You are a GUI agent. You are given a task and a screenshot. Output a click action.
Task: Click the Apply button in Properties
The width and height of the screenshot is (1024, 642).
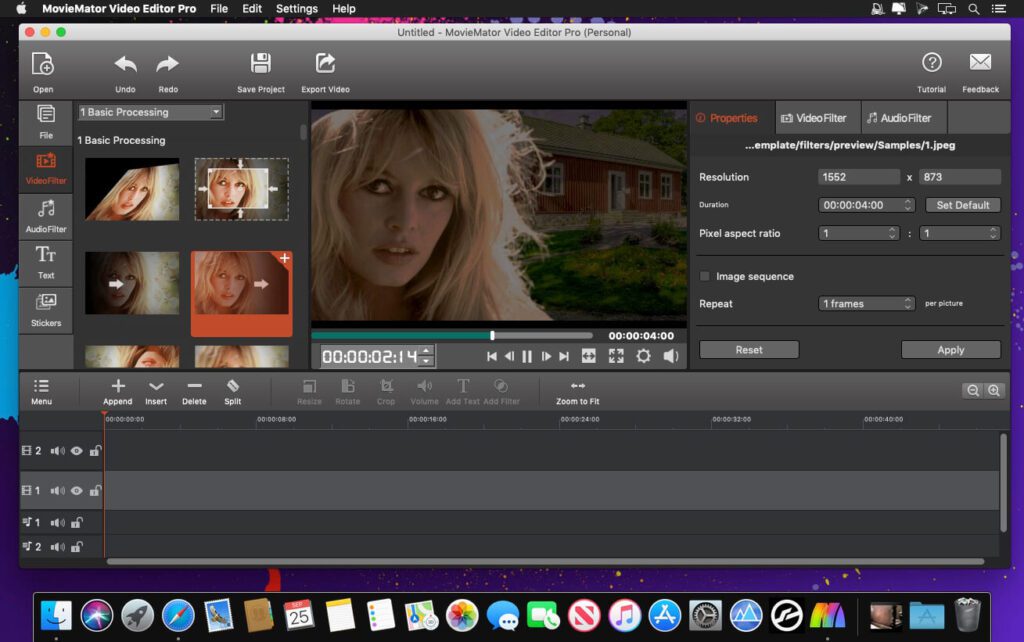click(x=949, y=349)
